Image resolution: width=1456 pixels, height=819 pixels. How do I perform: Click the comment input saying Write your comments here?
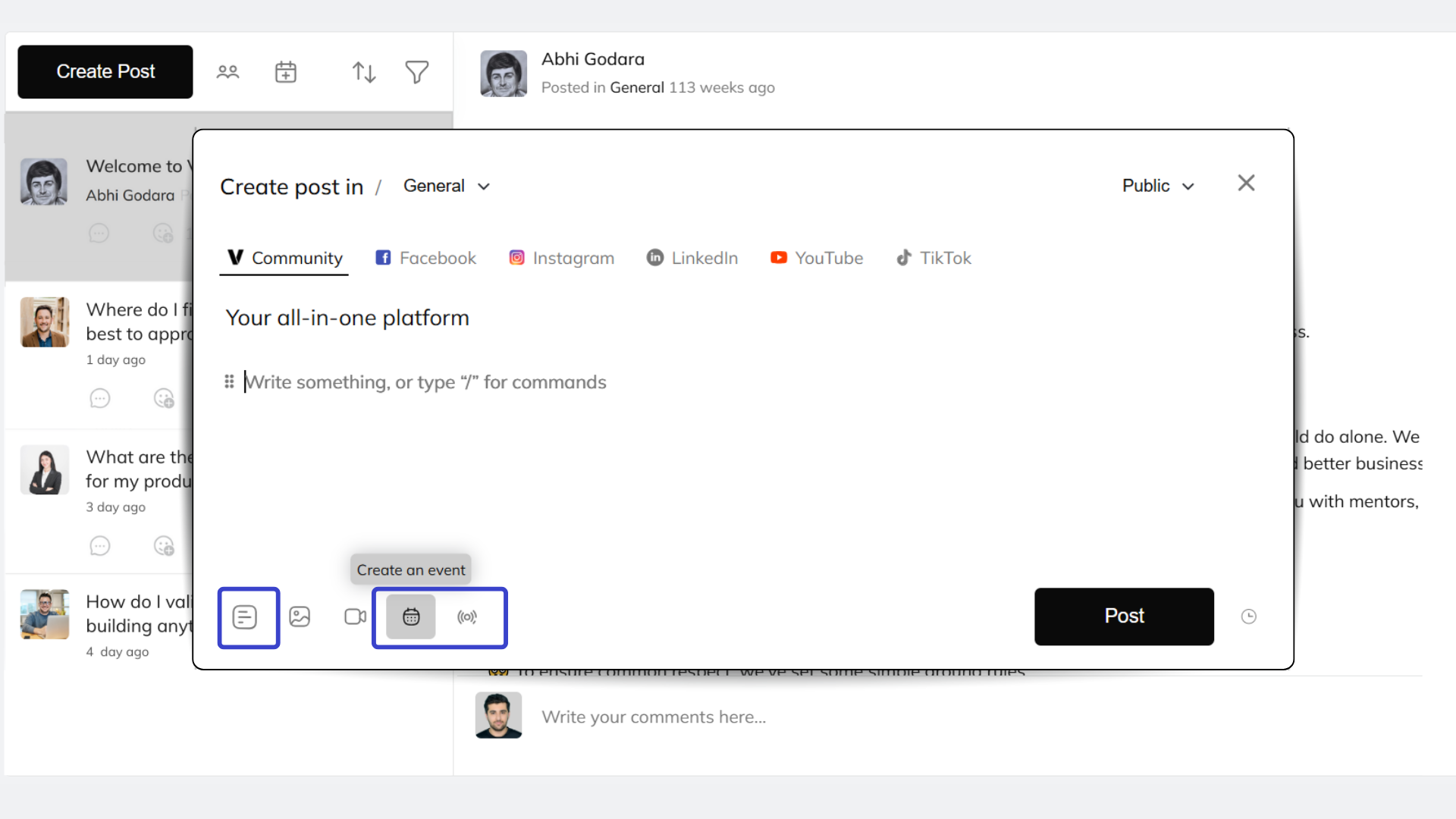[655, 716]
